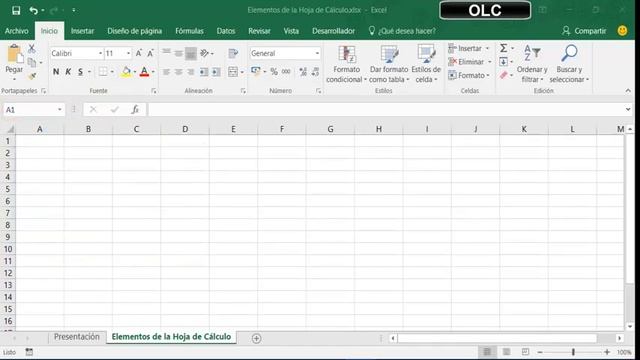Viewport: 640px width, 360px height.
Task: Rotate text with orientation icon
Action: click(204, 53)
